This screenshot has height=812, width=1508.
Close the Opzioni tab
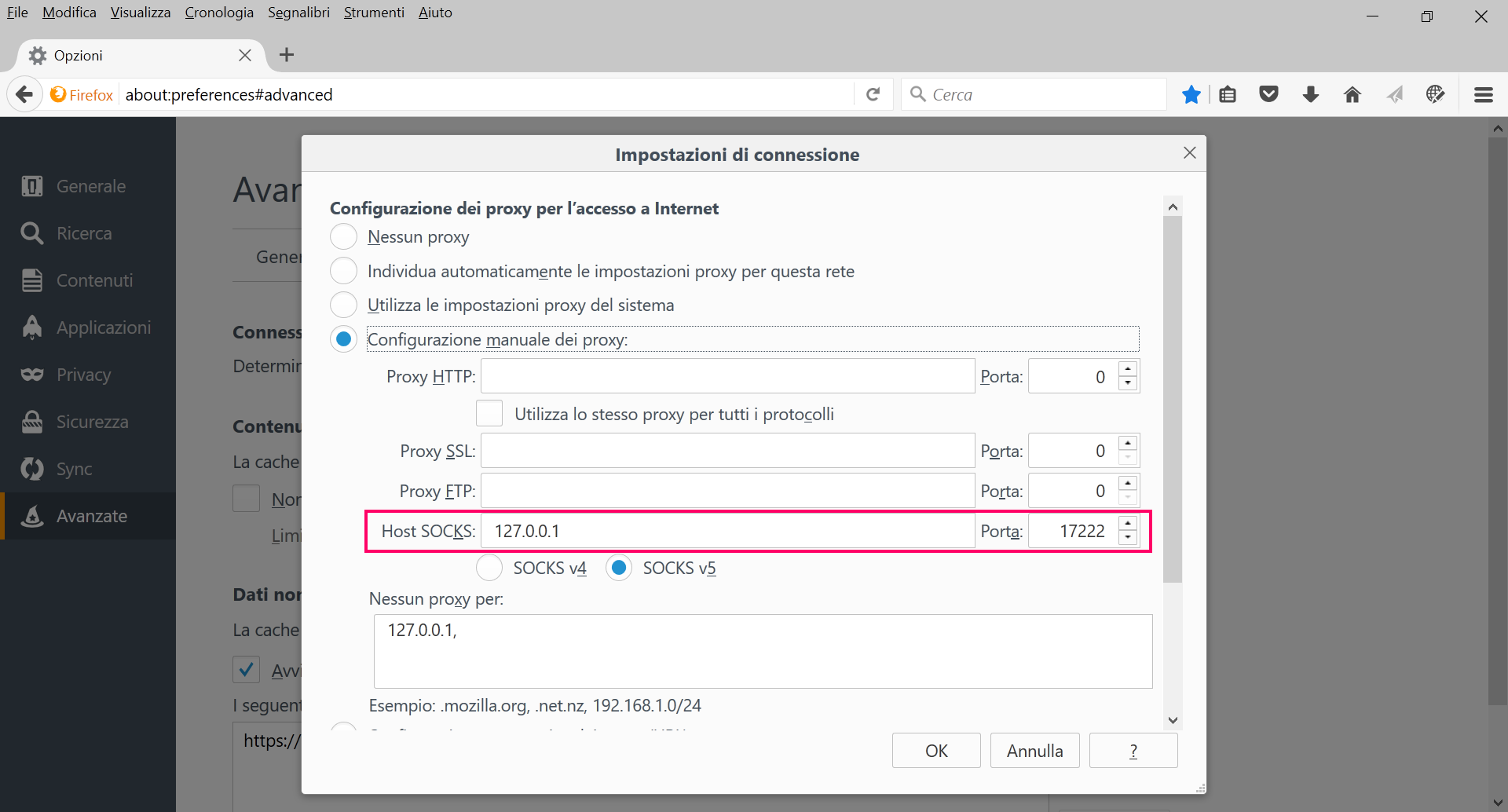(x=245, y=55)
